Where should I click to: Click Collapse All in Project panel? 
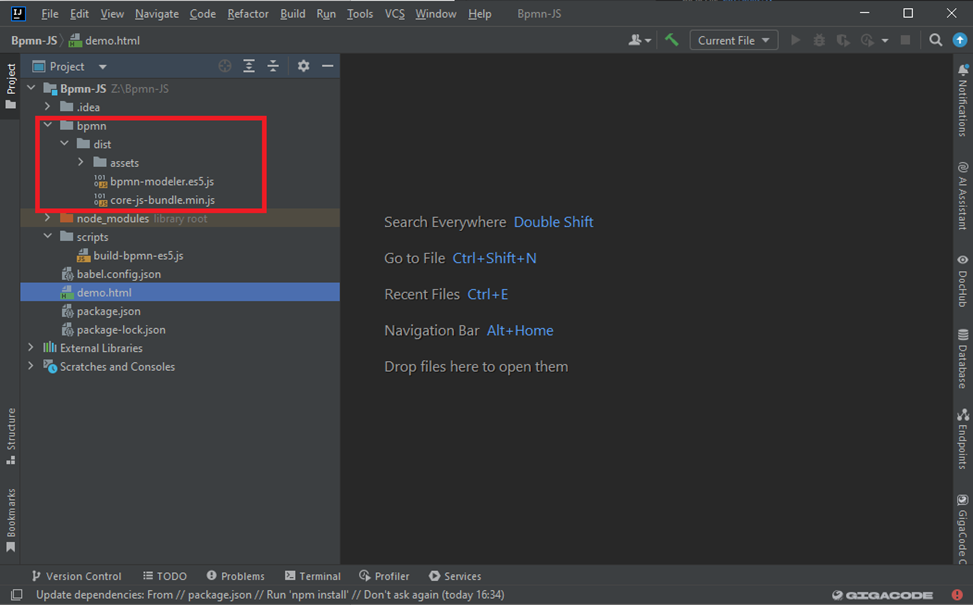[x=273, y=66]
